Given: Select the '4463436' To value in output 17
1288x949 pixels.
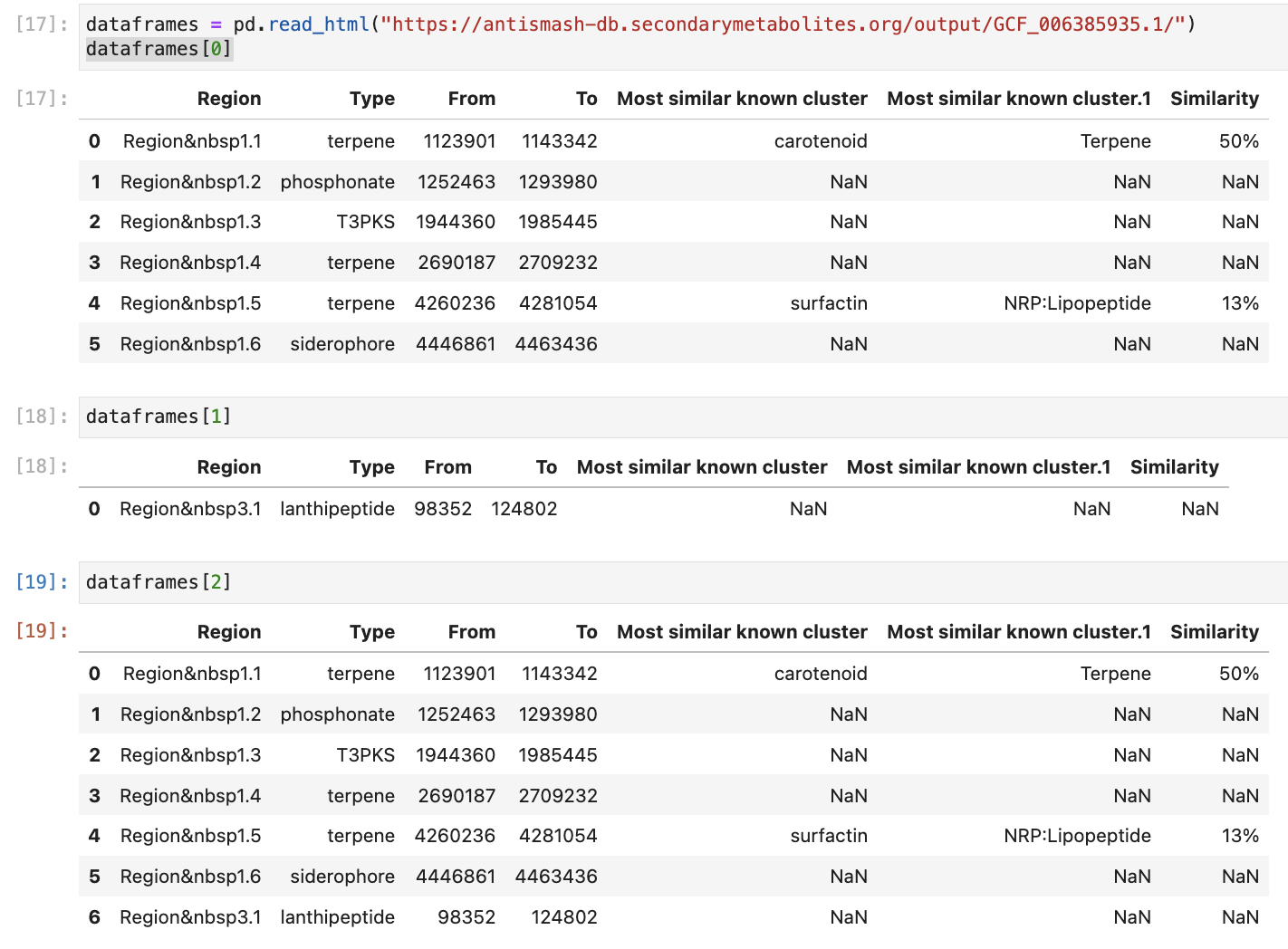Looking at the screenshot, I should click(556, 344).
